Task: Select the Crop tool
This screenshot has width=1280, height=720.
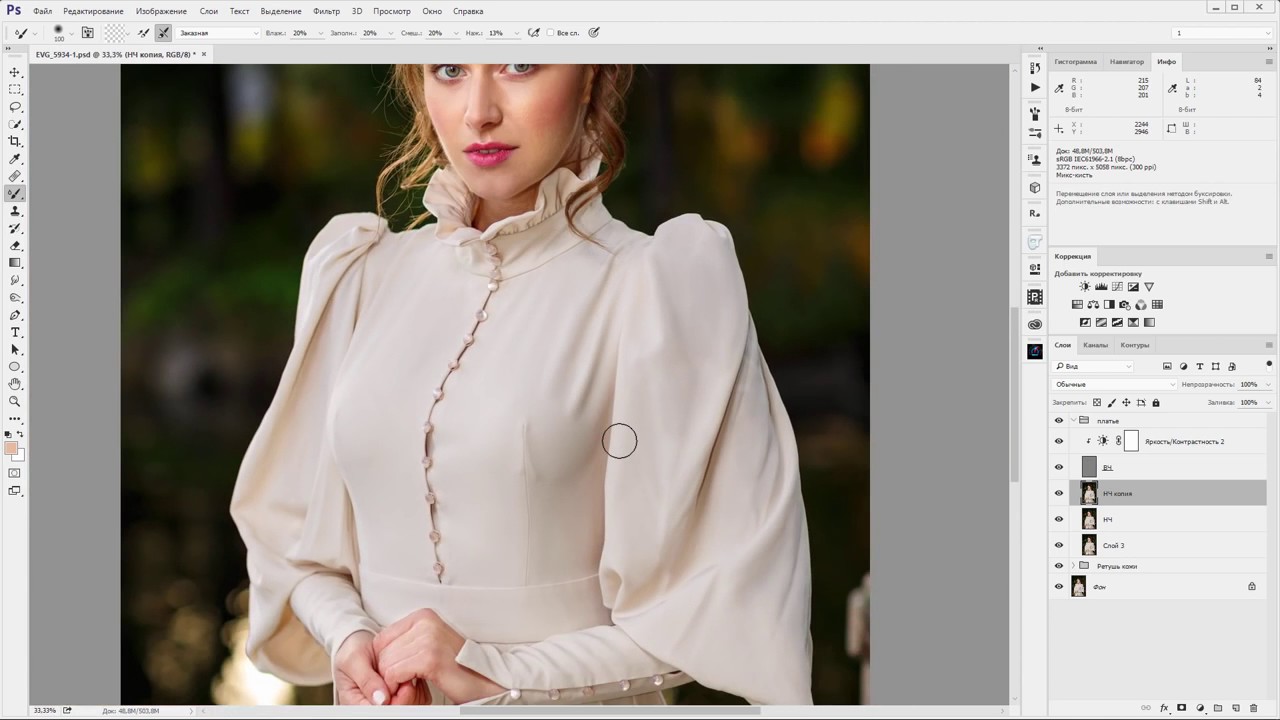Action: pos(15,142)
